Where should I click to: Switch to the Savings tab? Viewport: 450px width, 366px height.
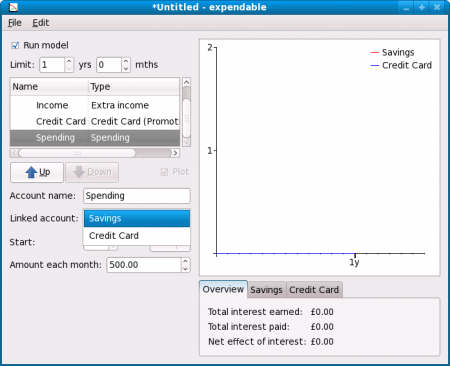click(266, 290)
